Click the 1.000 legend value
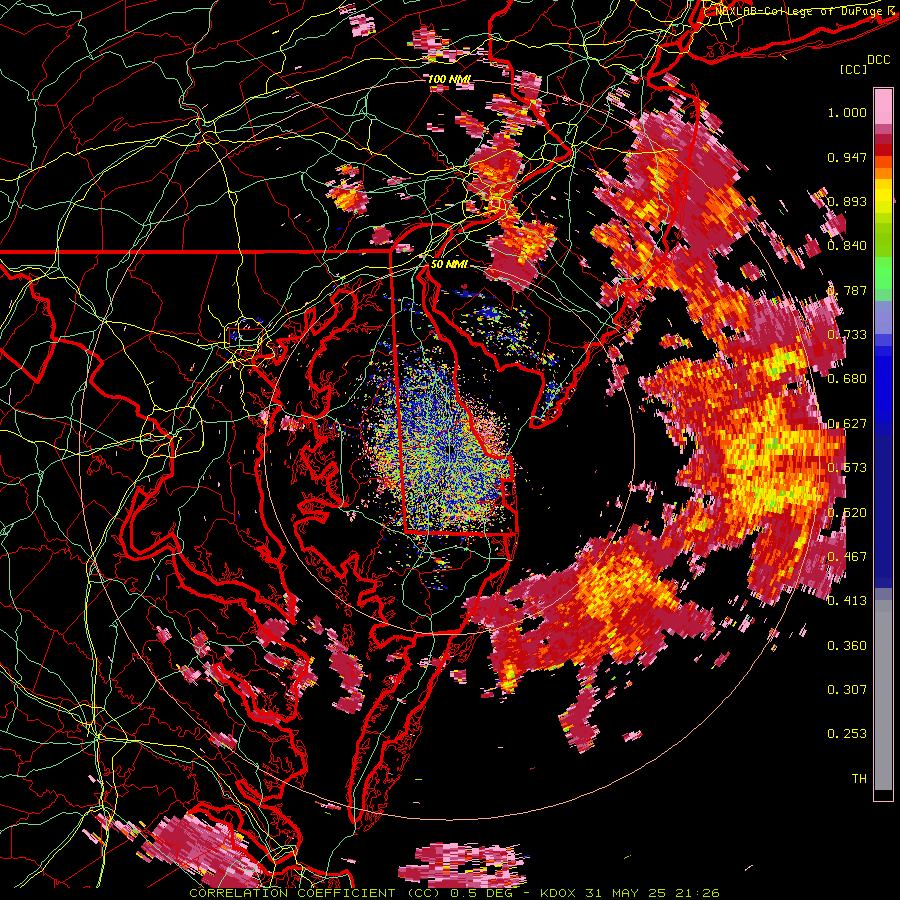The image size is (900, 900). click(x=847, y=112)
